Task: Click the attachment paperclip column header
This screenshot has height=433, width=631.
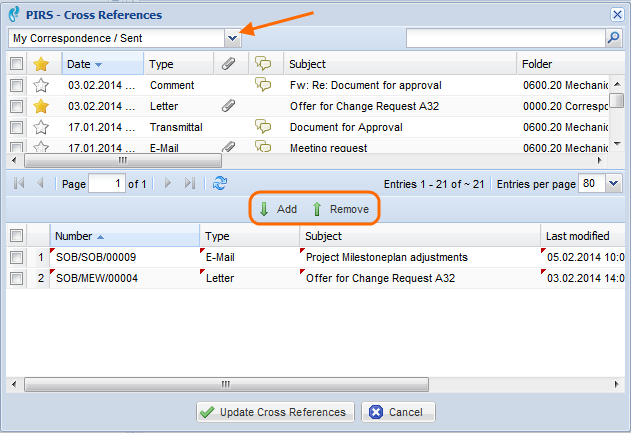Action: click(x=229, y=64)
